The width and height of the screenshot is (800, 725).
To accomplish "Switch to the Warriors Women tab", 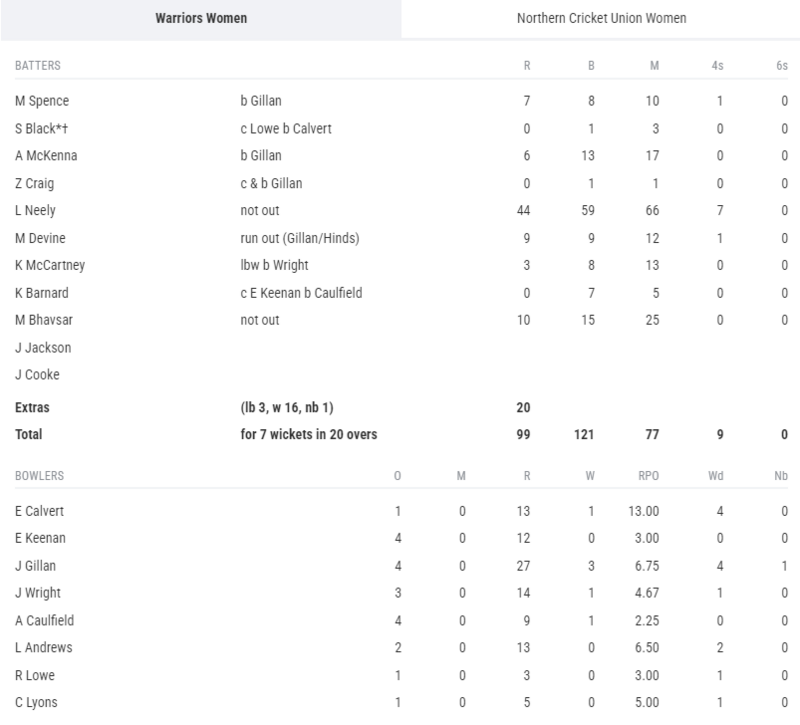I will pyautogui.click(x=200, y=18).
